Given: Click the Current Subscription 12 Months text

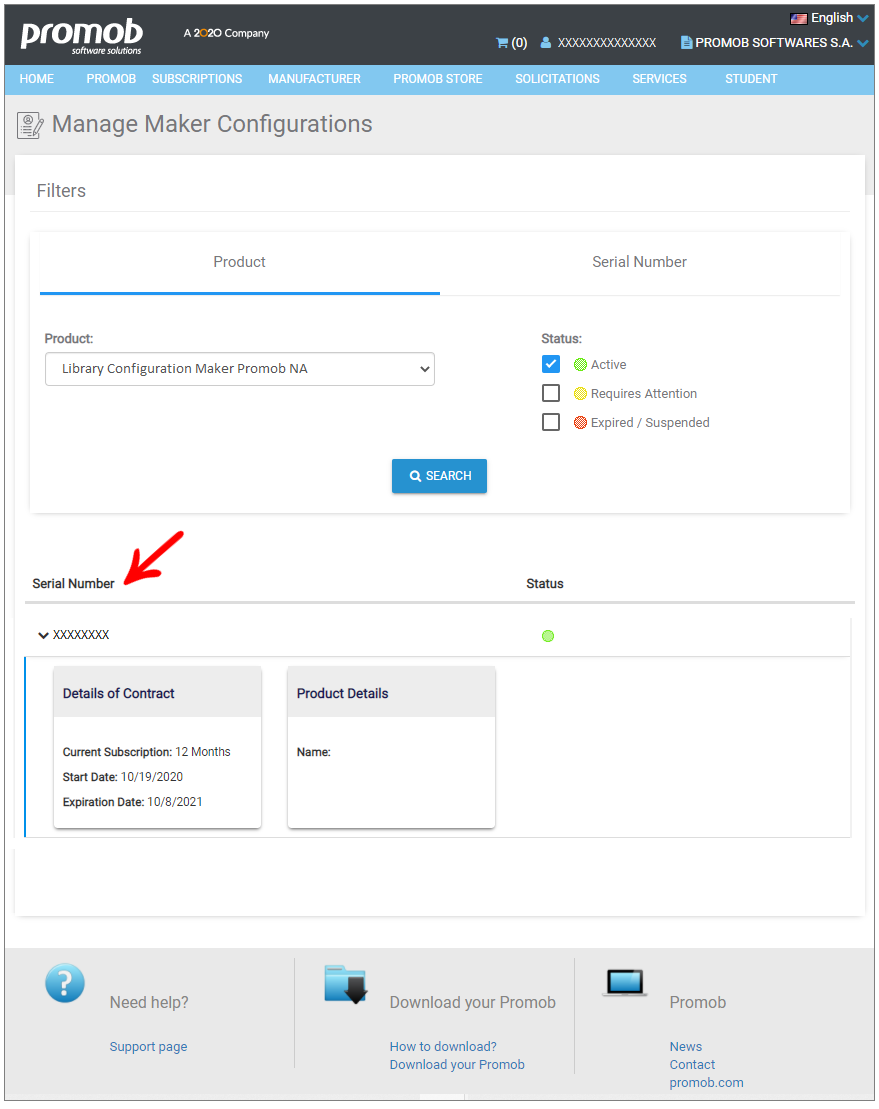Looking at the screenshot, I should (146, 753).
